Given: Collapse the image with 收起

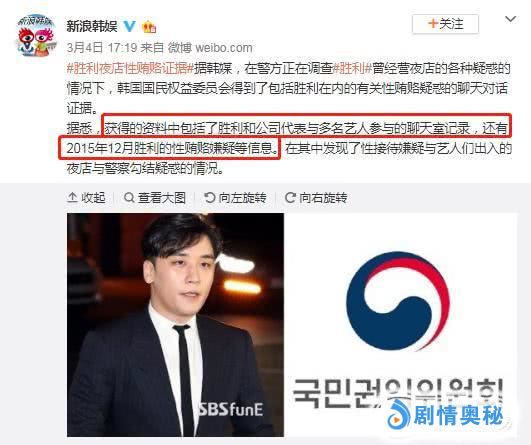Looking at the screenshot, I should point(87,197).
